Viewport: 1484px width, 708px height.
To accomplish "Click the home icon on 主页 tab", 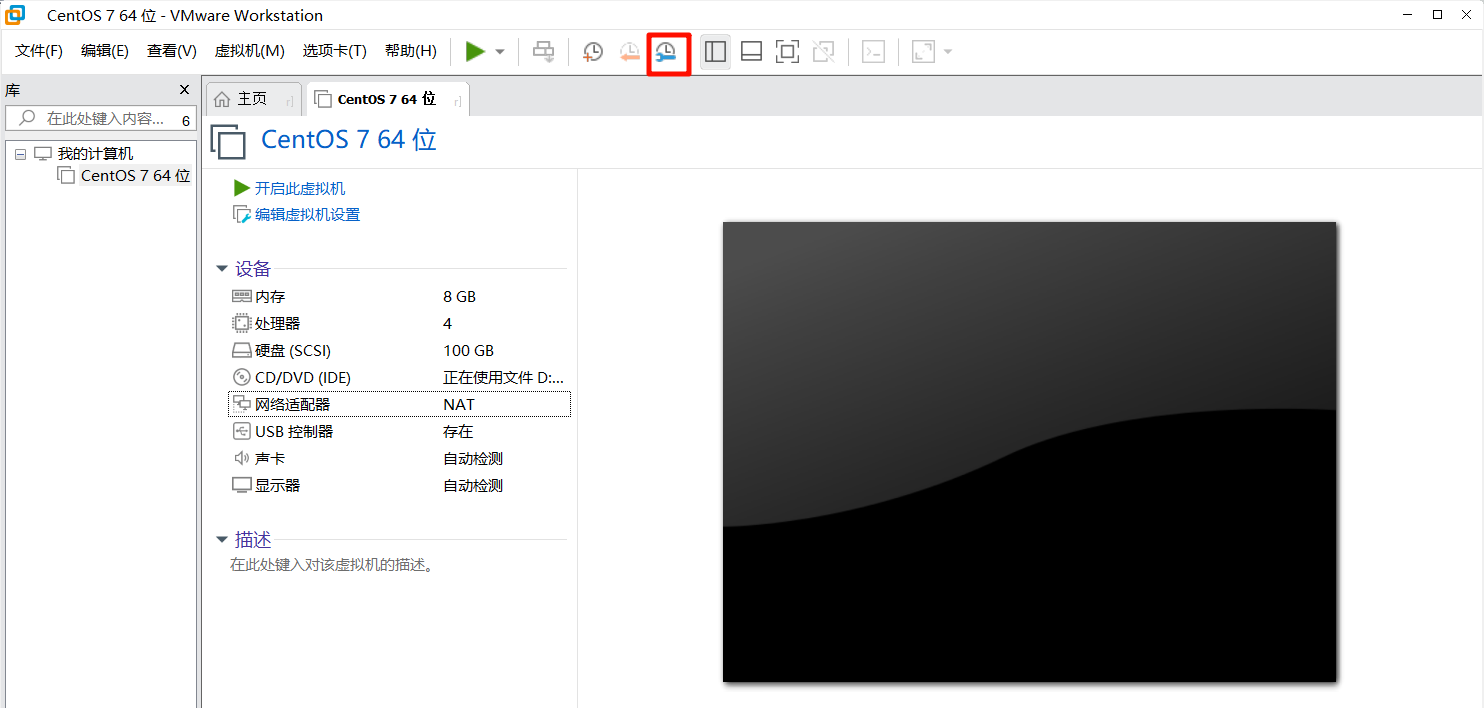I will pos(222,99).
